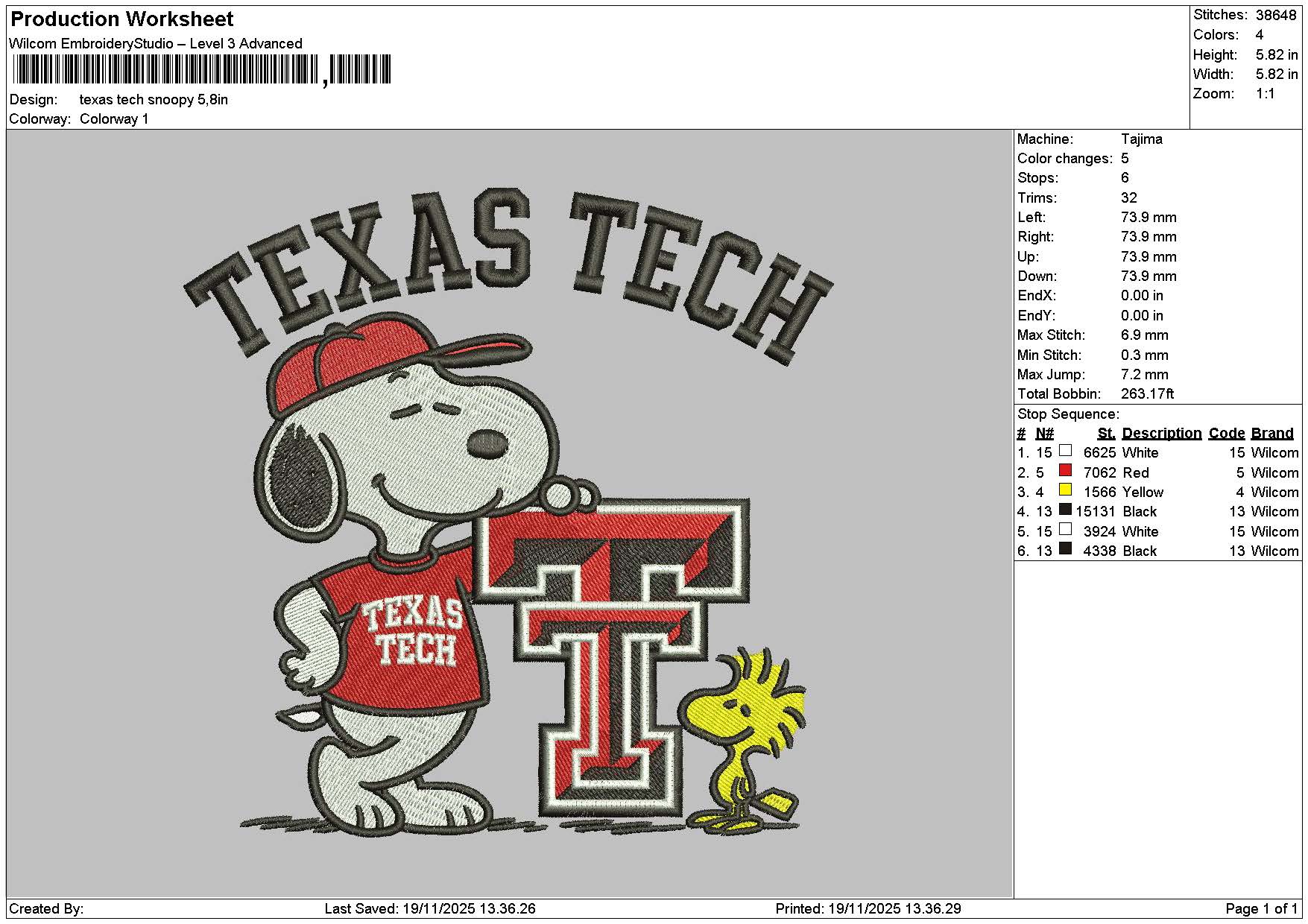Image resolution: width=1308 pixels, height=924 pixels.
Task: Click the Colors value '4'
Action: (x=1260, y=34)
